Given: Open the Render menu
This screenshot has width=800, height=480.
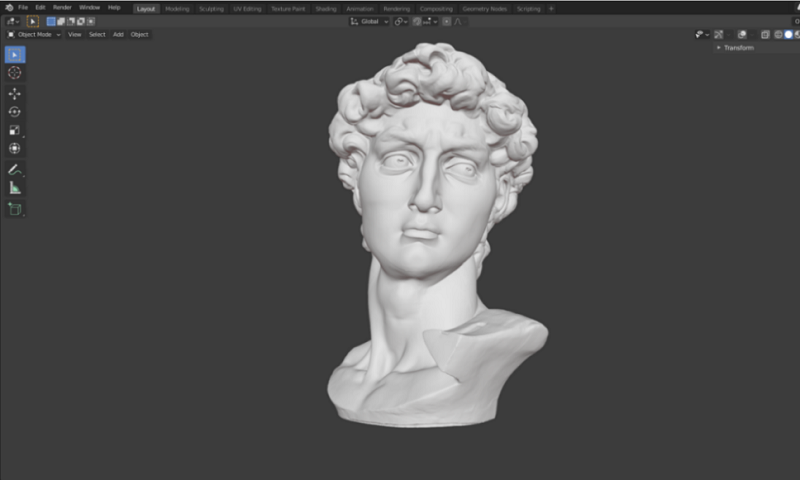Looking at the screenshot, I should [62, 8].
